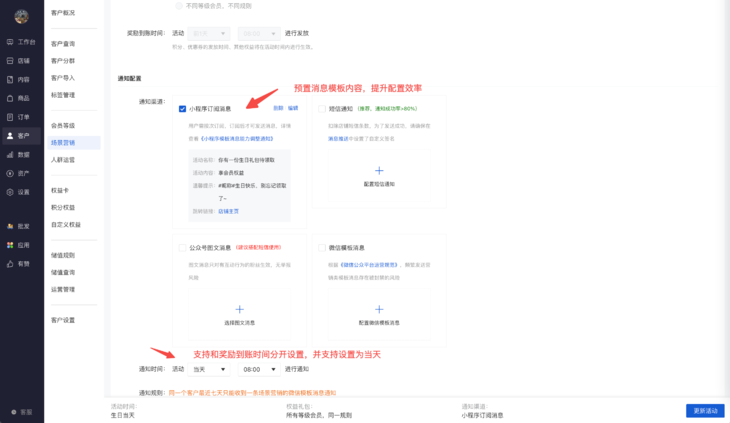Screen dimensions: 730x423
Task: Open 当天 dropdown in 通知时间 row
Action: [x=209, y=369]
